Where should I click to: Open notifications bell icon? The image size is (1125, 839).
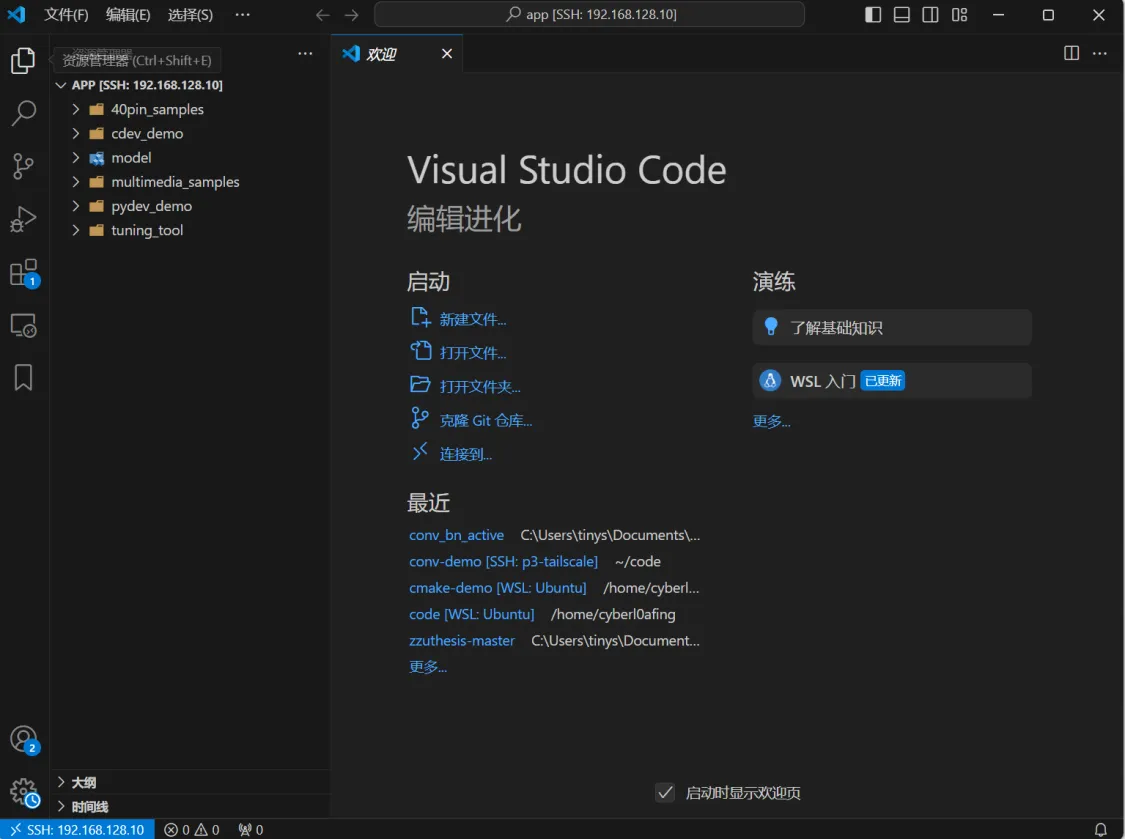[1100, 830]
